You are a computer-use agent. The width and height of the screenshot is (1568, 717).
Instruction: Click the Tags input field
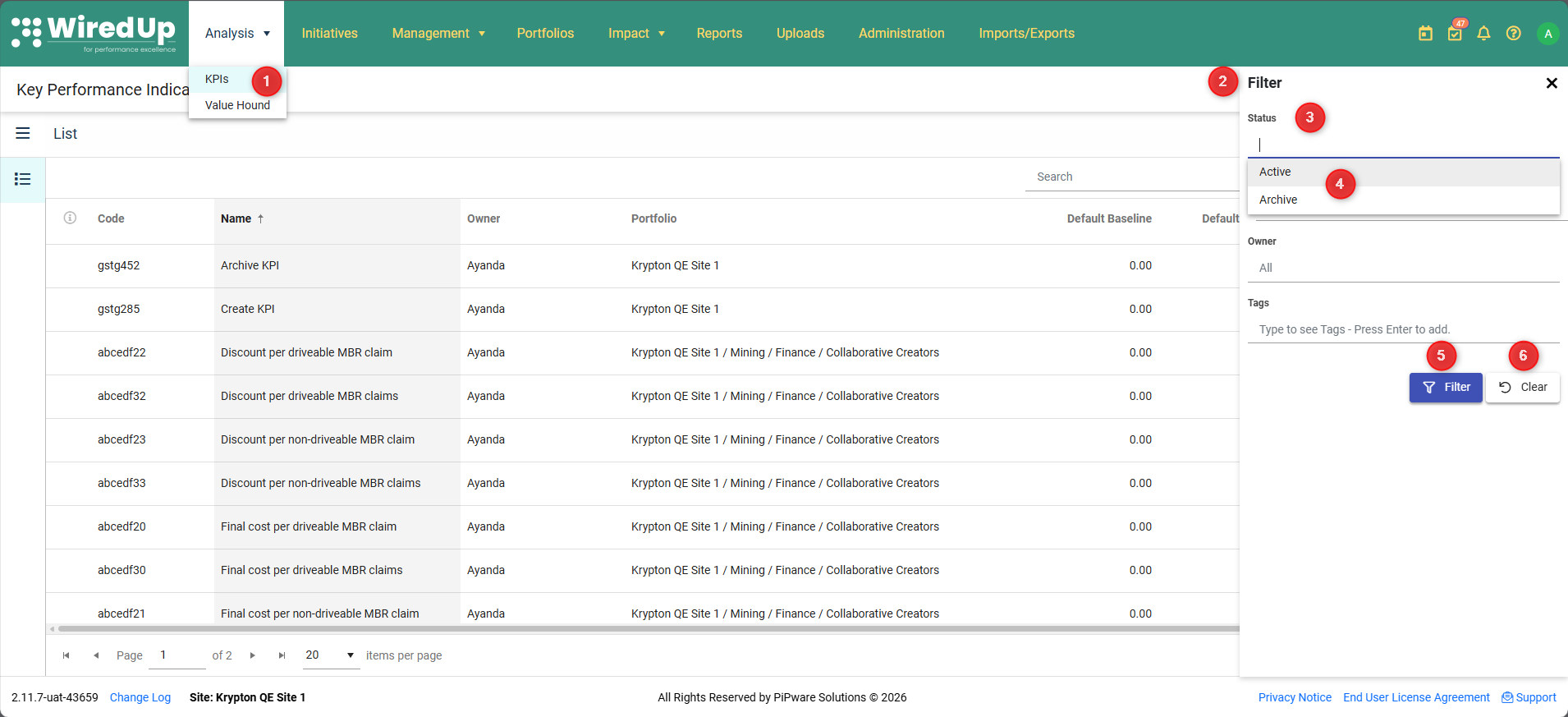pyautogui.click(x=1404, y=329)
